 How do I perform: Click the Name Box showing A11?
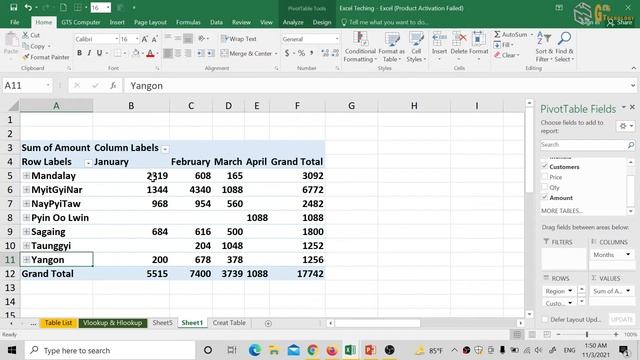point(27,86)
